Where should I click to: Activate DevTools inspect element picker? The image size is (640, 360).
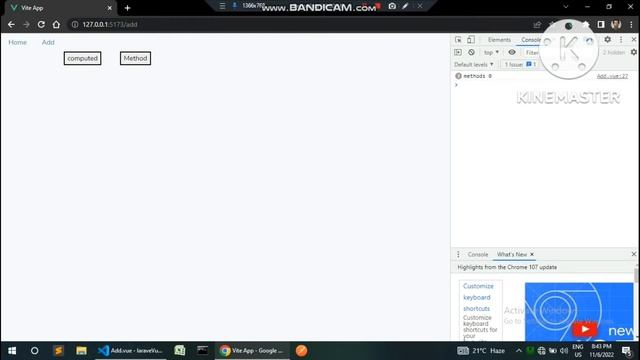coord(458,40)
